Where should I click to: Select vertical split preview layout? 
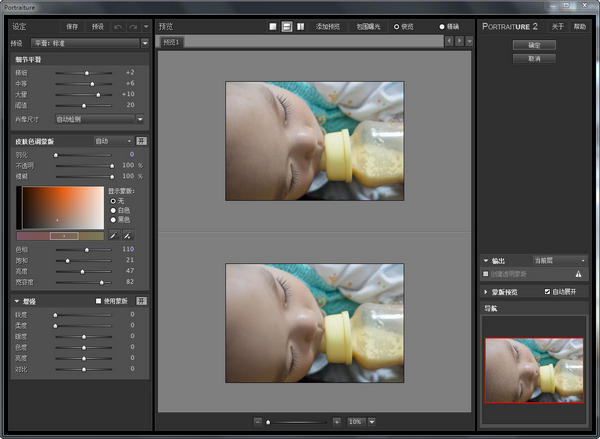point(301,26)
